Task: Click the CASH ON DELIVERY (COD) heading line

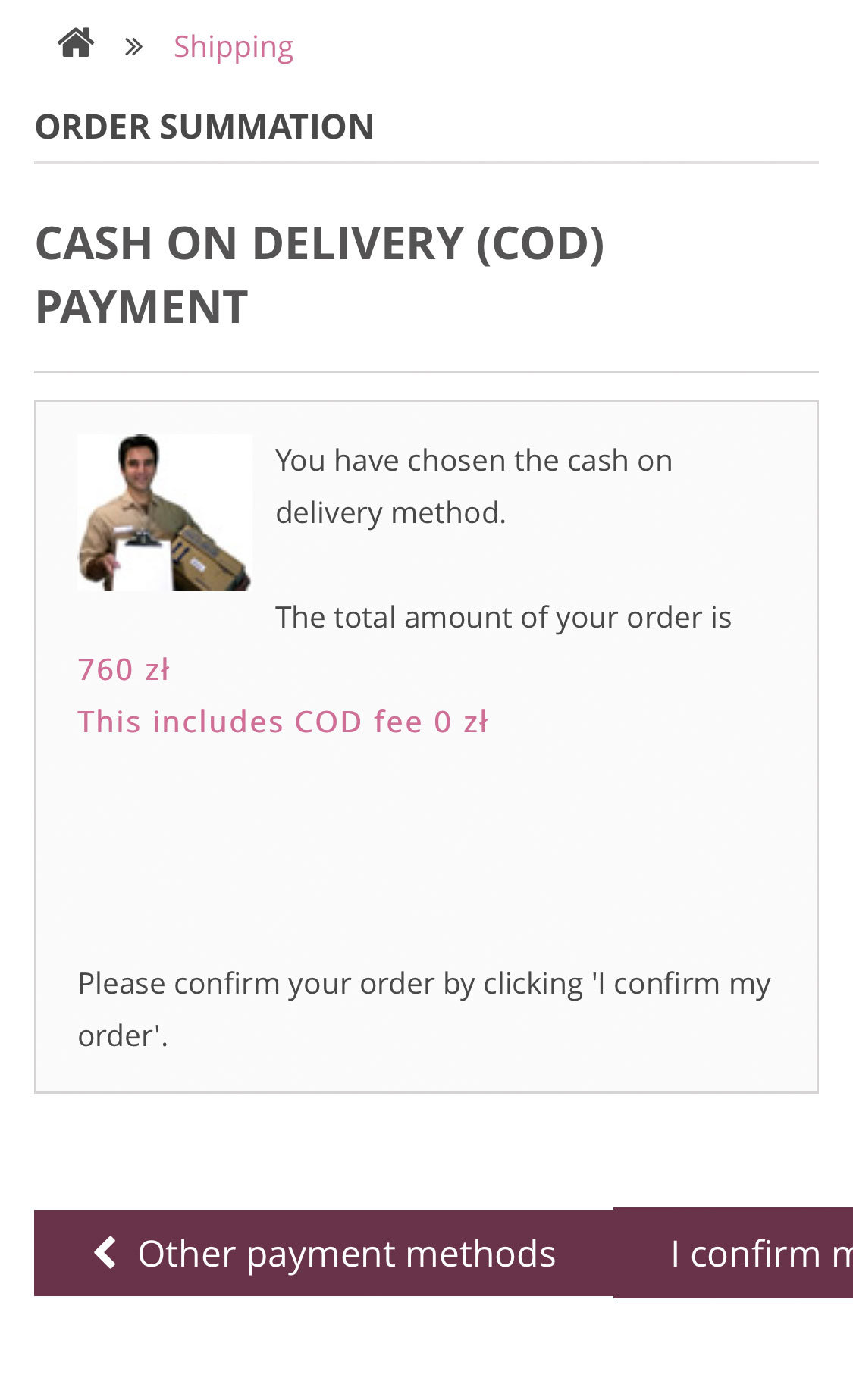Action: click(x=319, y=243)
